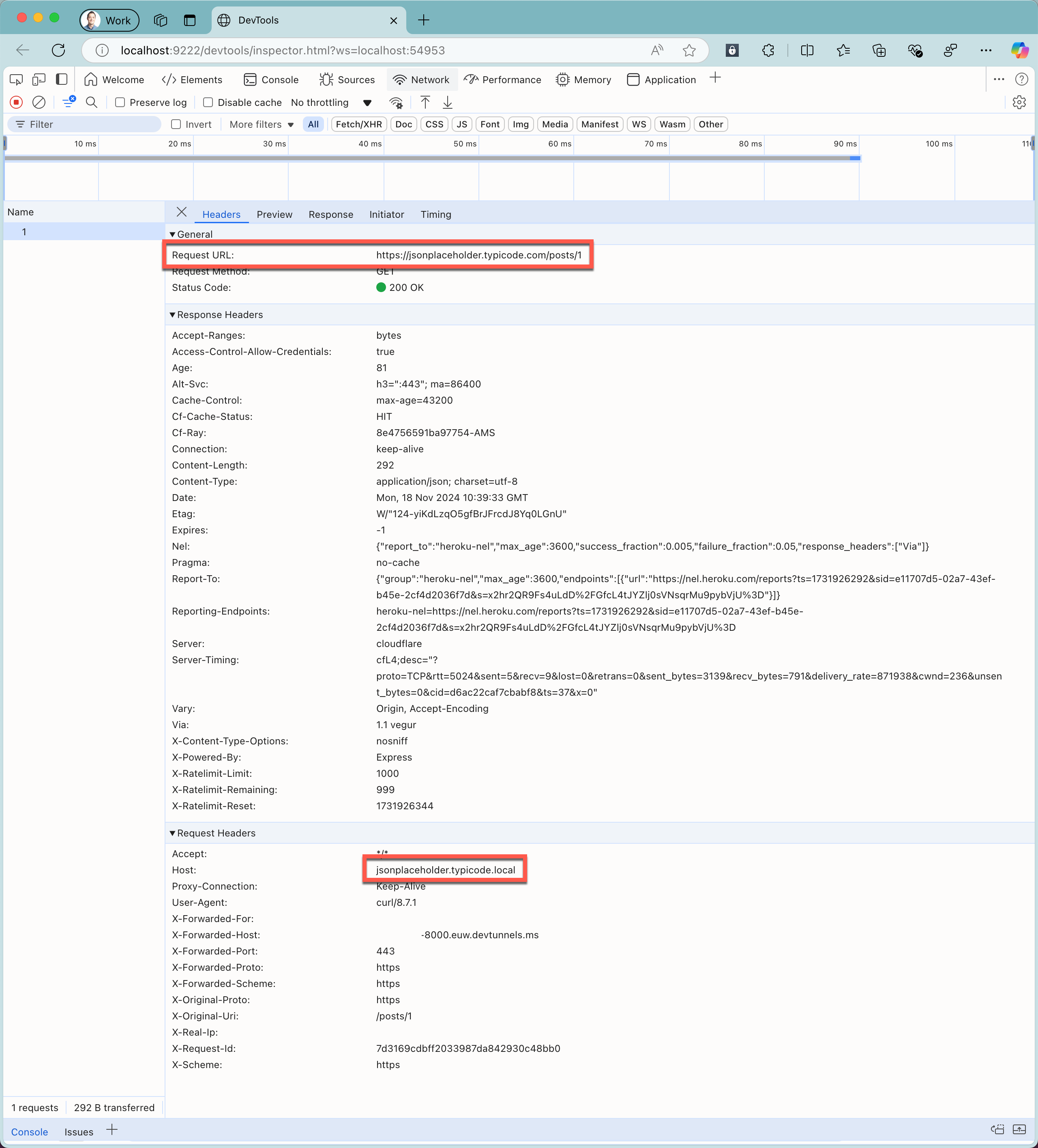Filter requests by Fetch/XHR
Image resolution: width=1038 pixels, height=1148 pixels.
[358, 124]
